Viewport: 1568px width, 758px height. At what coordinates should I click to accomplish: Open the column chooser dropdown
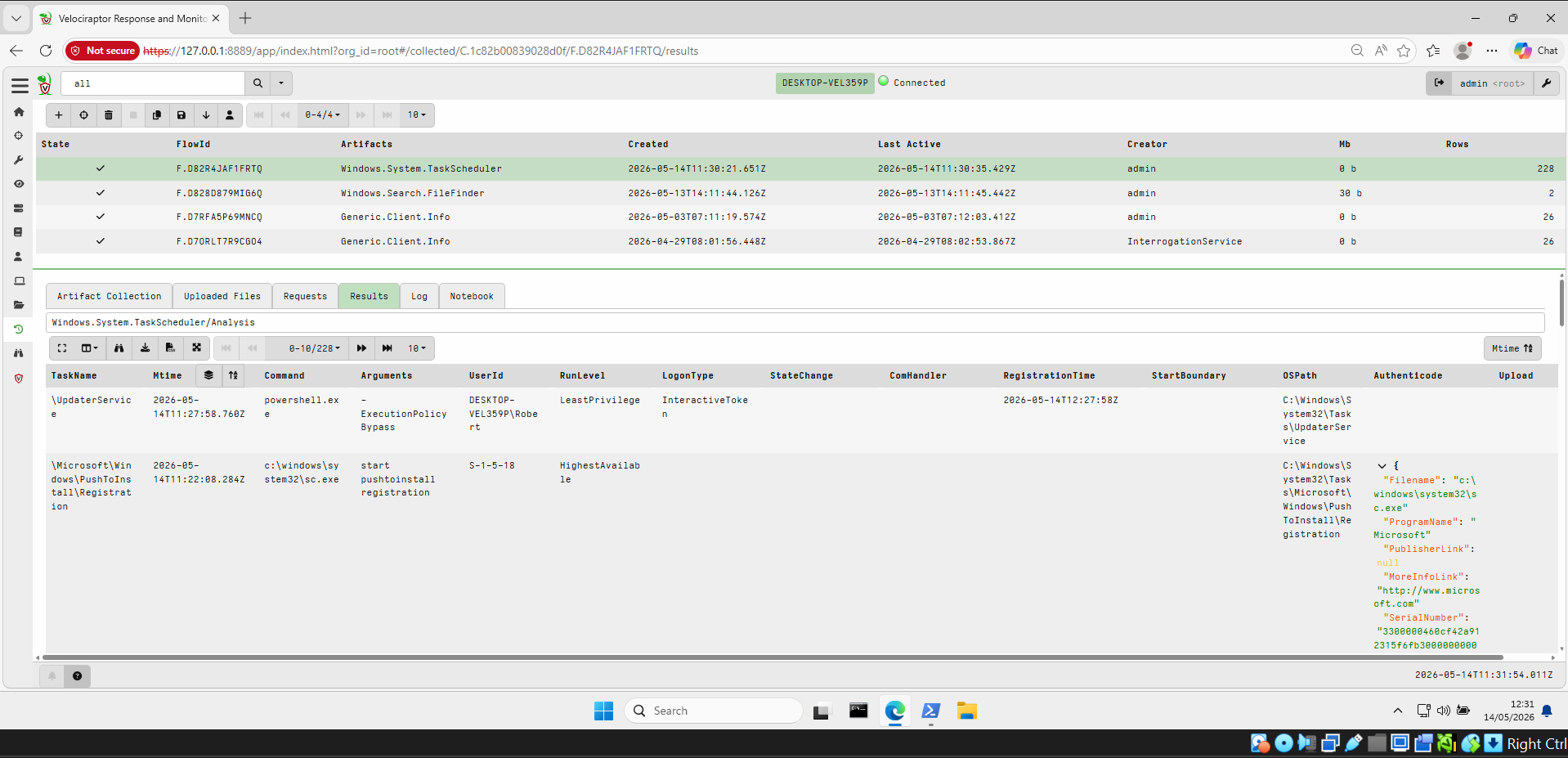point(90,348)
